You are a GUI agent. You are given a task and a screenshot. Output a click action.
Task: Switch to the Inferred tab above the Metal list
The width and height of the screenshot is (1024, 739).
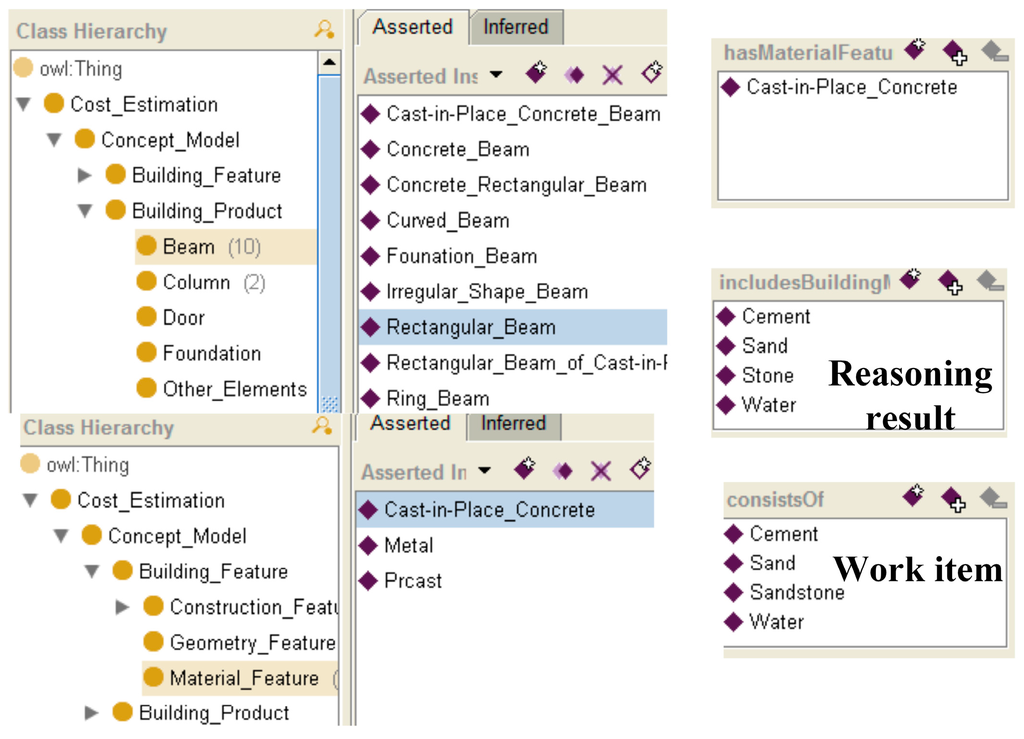513,424
